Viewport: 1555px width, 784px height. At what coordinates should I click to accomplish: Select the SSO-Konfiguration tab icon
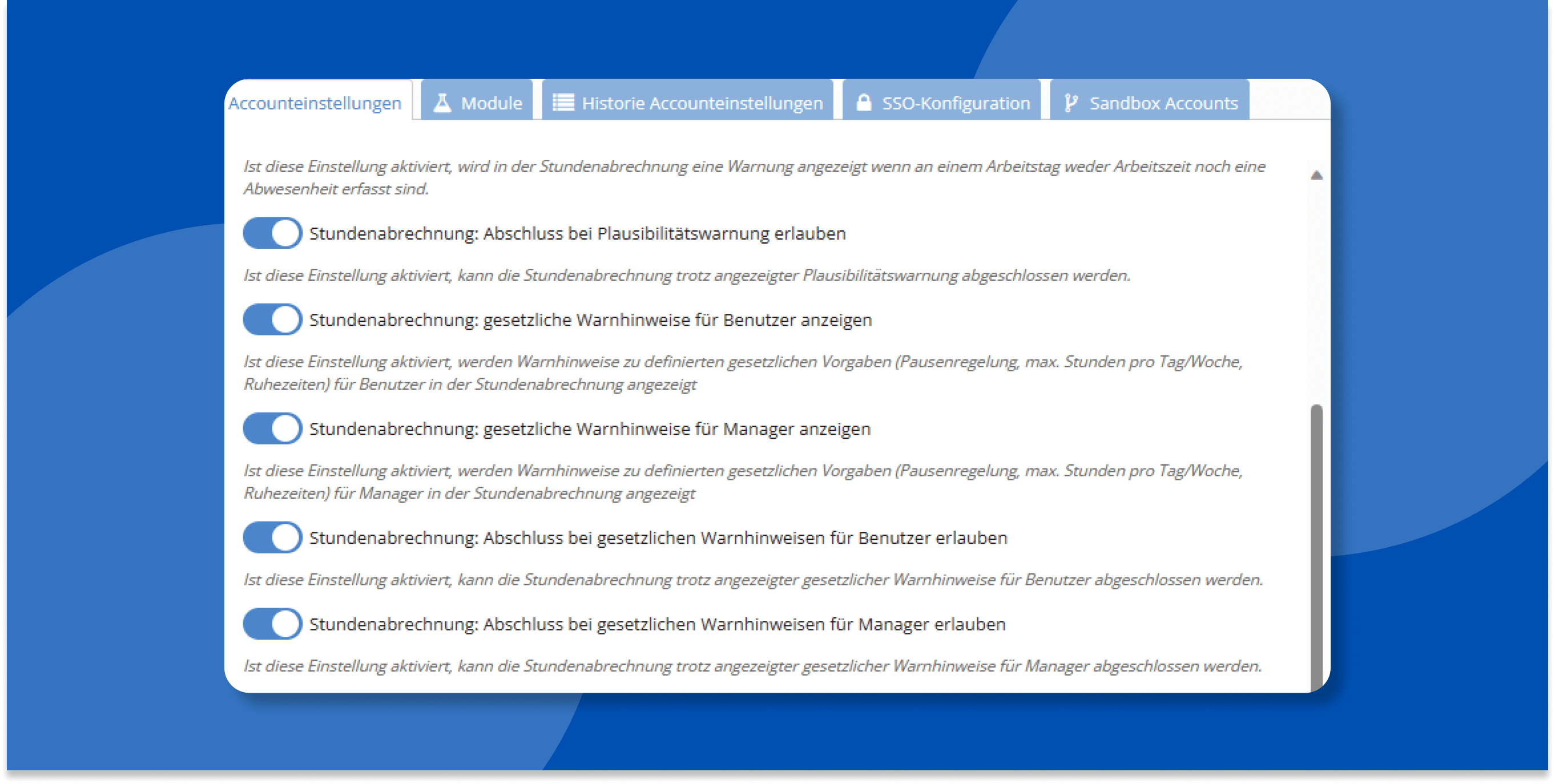coord(861,103)
